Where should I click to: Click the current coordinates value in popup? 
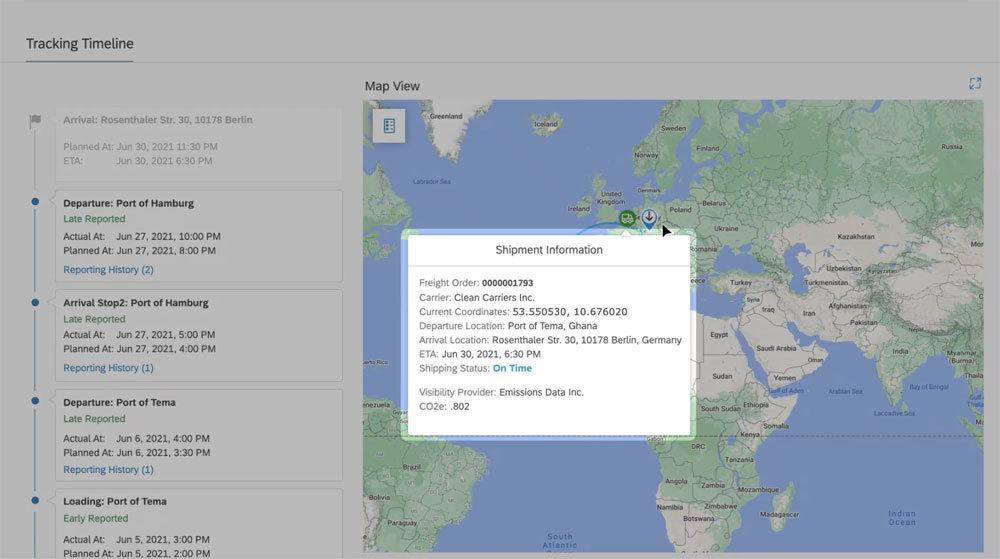pos(570,312)
